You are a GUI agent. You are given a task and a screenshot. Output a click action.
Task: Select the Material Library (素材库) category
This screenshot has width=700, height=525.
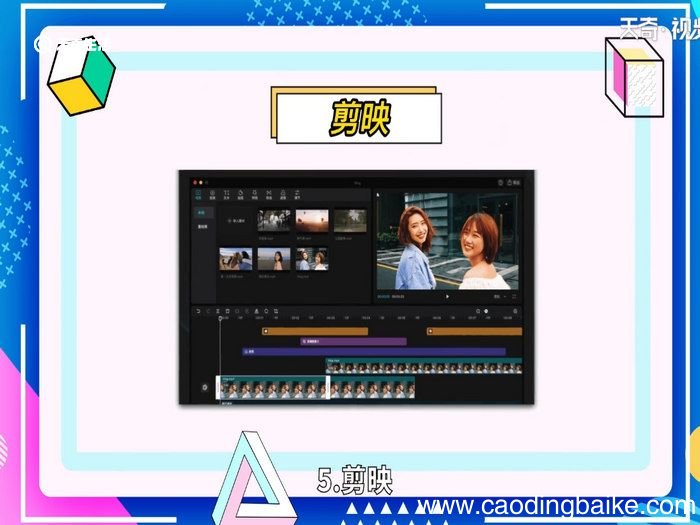[203, 226]
